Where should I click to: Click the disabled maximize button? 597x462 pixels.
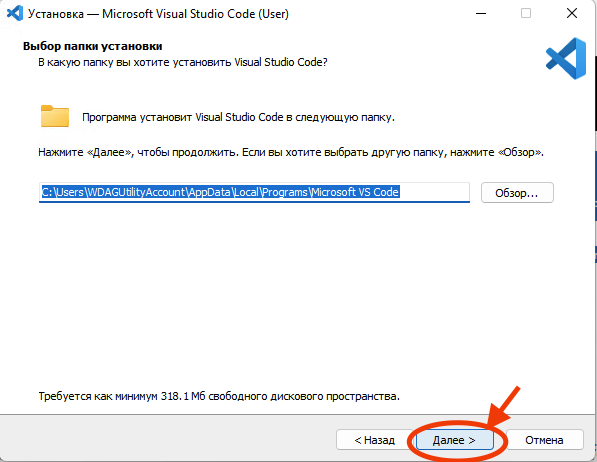[x=526, y=13]
